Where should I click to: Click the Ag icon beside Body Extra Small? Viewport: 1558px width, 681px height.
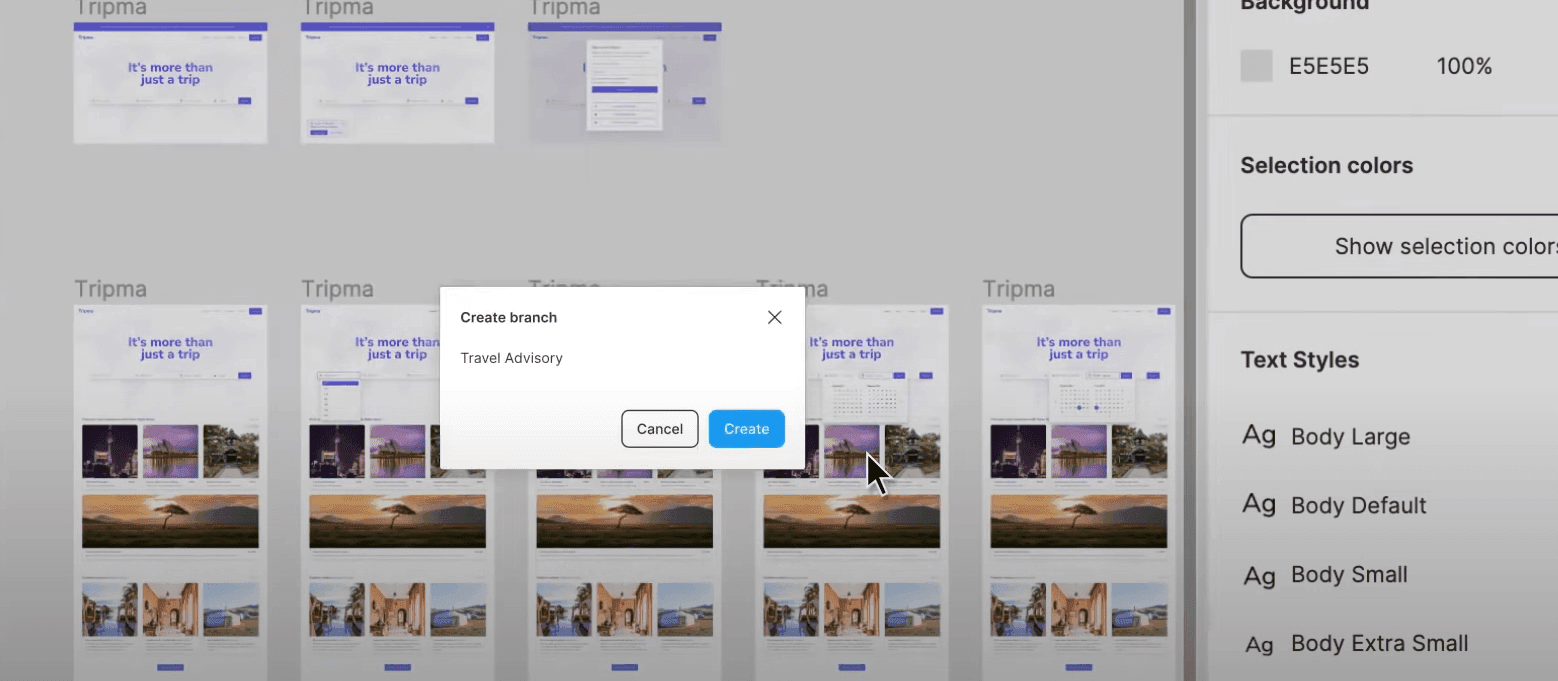point(1259,644)
